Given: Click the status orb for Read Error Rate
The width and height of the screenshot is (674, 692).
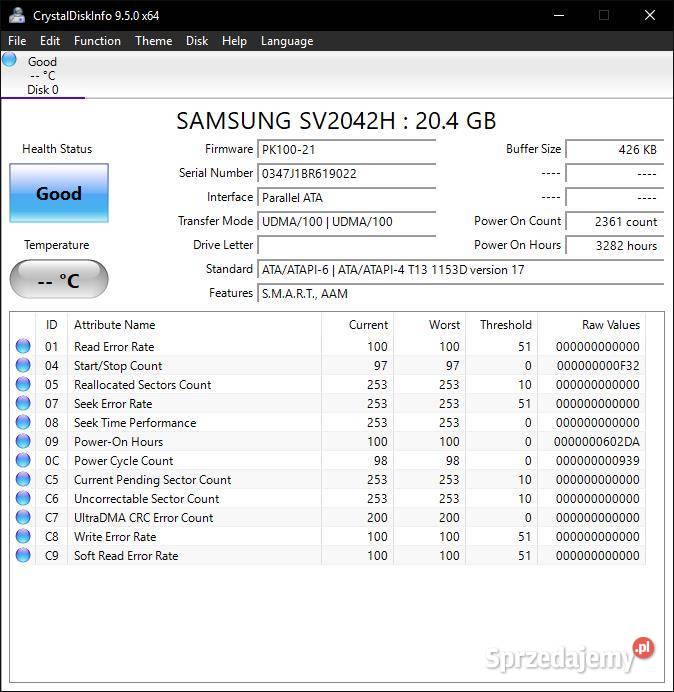Looking at the screenshot, I should tap(23, 346).
